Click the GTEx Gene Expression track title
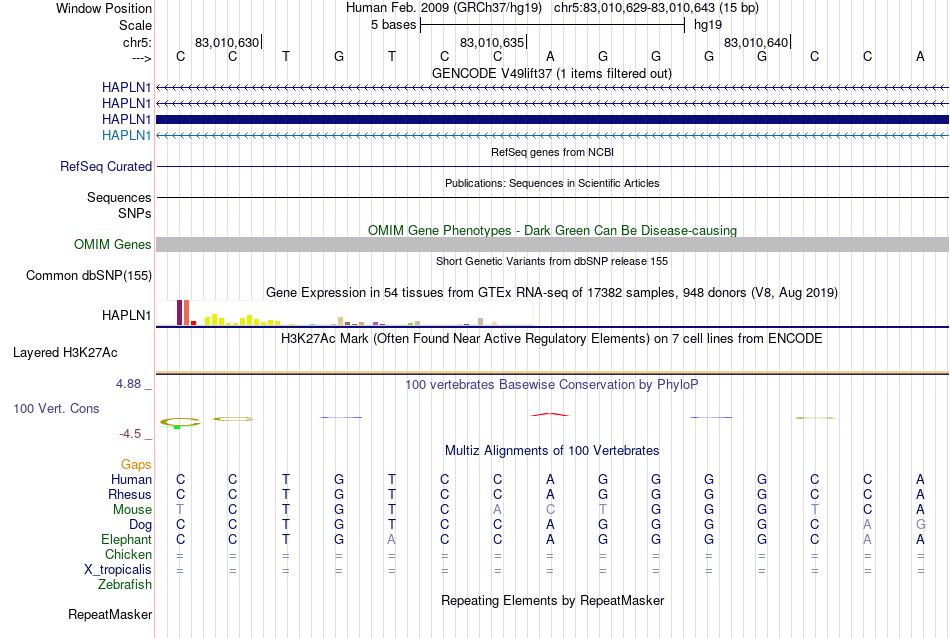The height and width of the screenshot is (638, 950). coord(552,293)
